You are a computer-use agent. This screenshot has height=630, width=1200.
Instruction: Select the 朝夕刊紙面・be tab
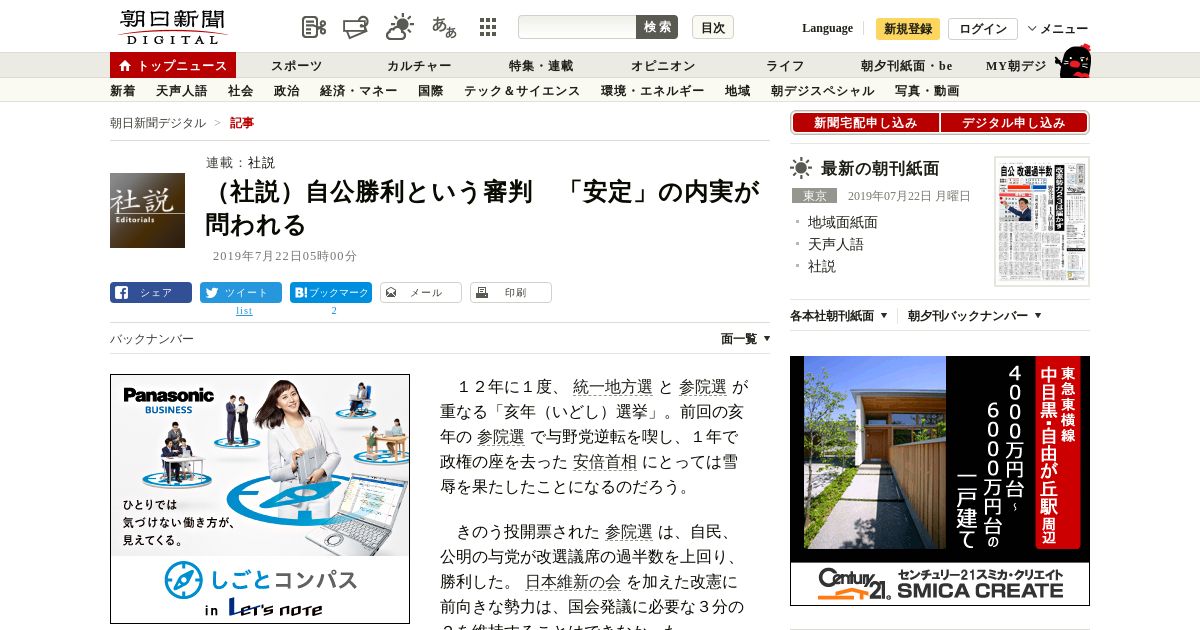[x=907, y=66]
